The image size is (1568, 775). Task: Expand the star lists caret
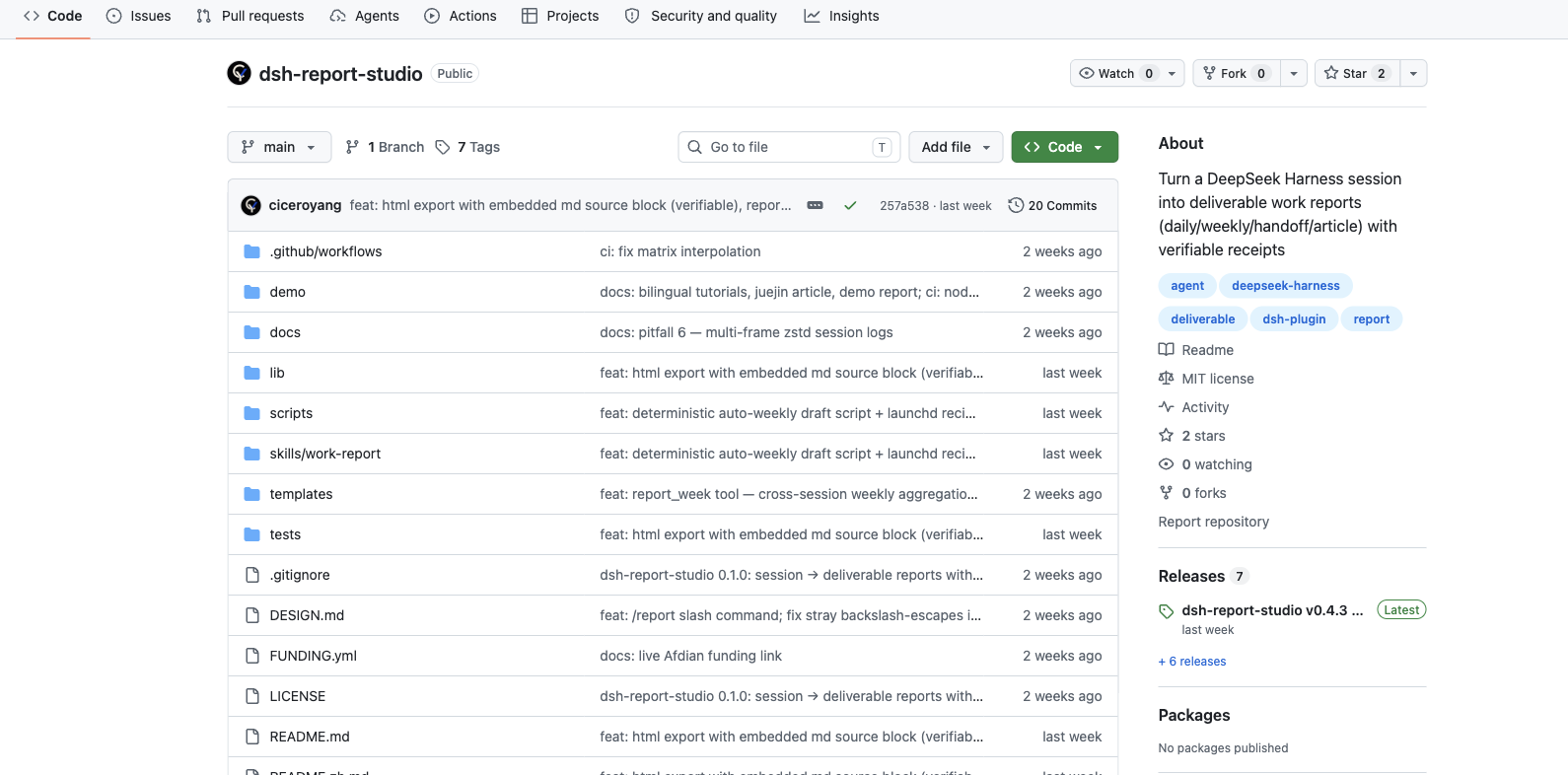[1413, 73]
